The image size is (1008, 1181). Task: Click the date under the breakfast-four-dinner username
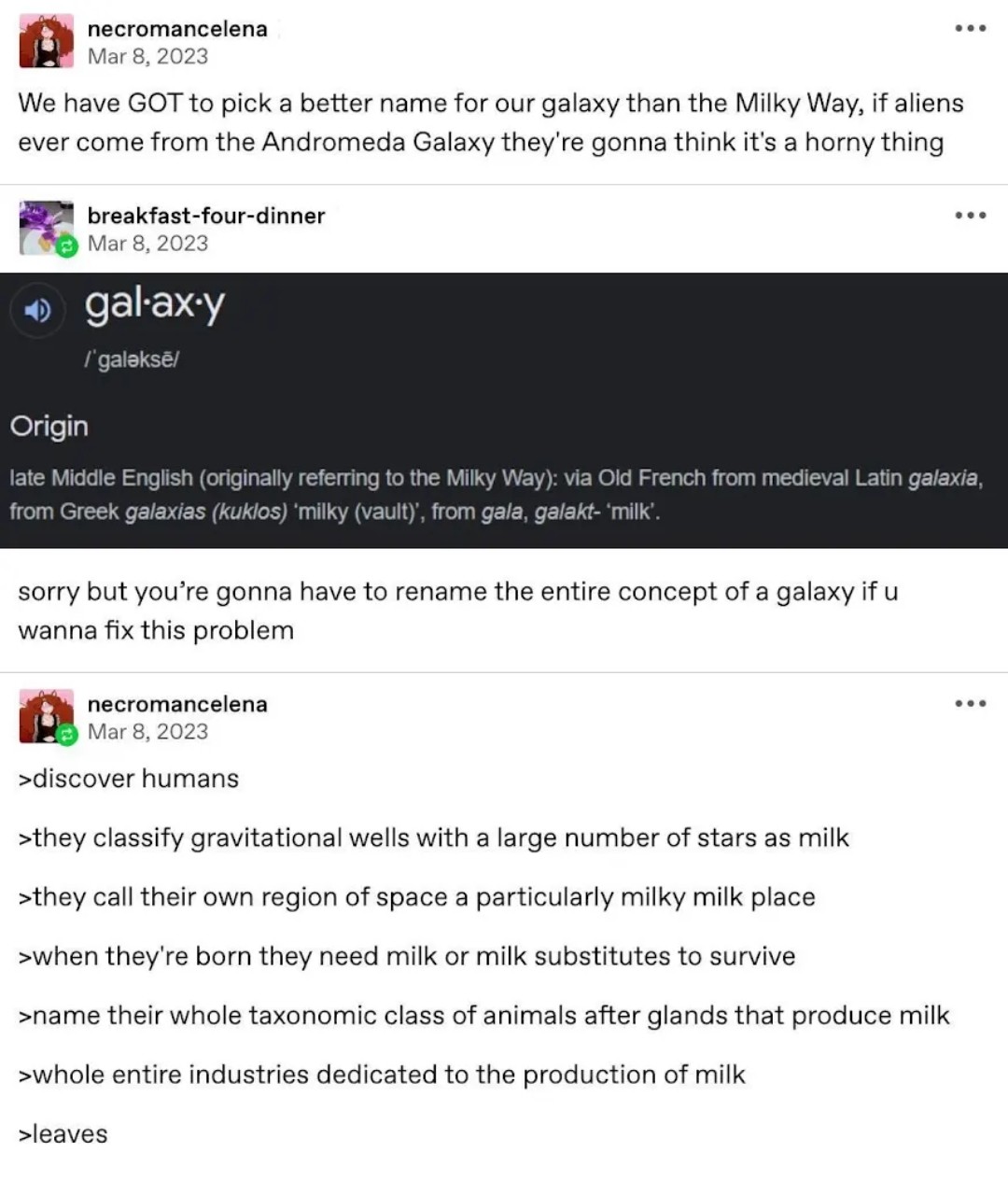(x=147, y=243)
